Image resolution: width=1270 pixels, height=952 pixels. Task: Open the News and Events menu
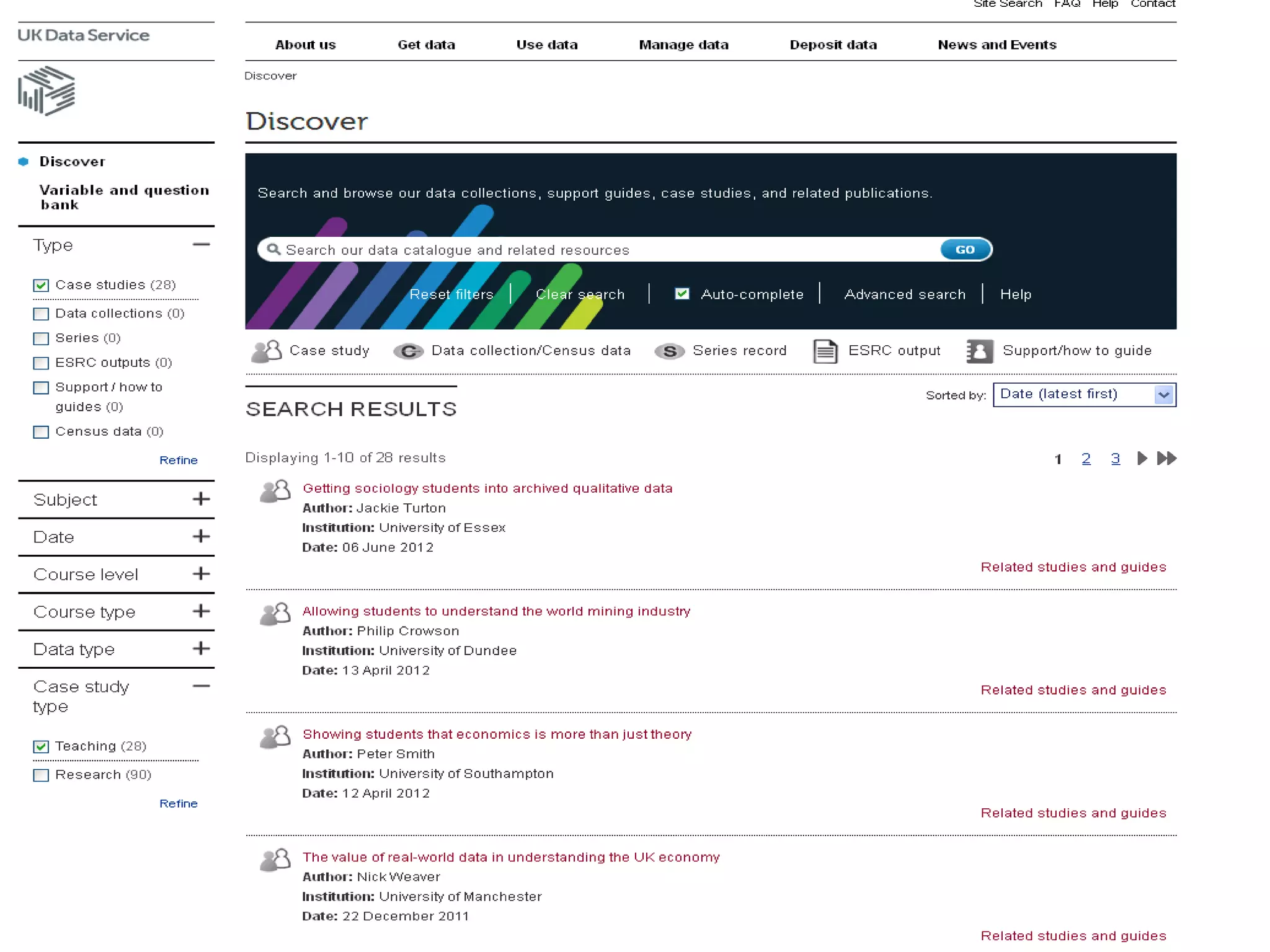(997, 45)
